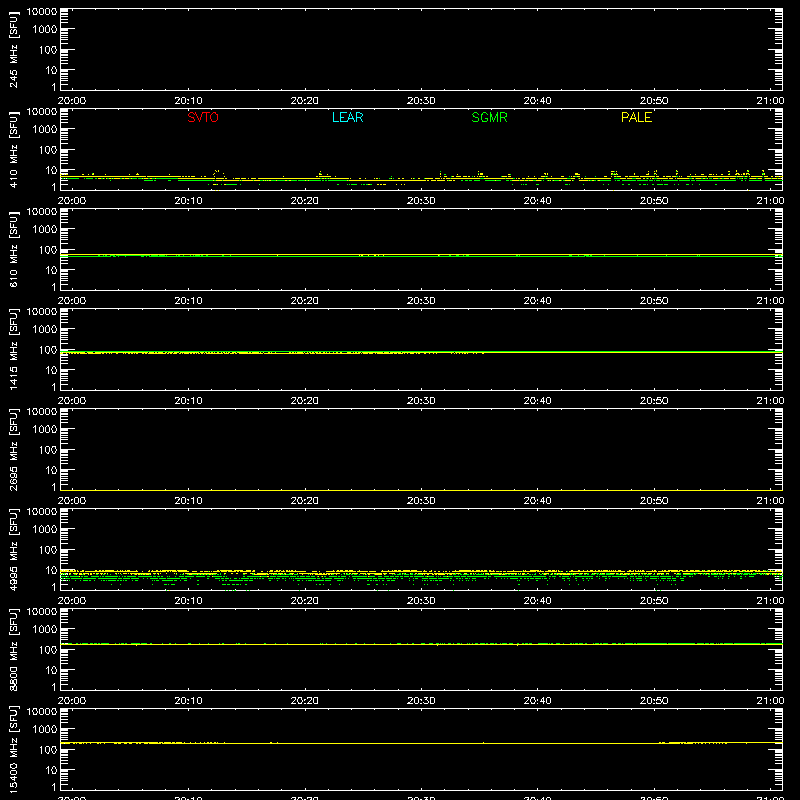This screenshot has height=800, width=800.
Task: Click the yellow flux trace in 15400 MHz panel
Action: click(421, 743)
